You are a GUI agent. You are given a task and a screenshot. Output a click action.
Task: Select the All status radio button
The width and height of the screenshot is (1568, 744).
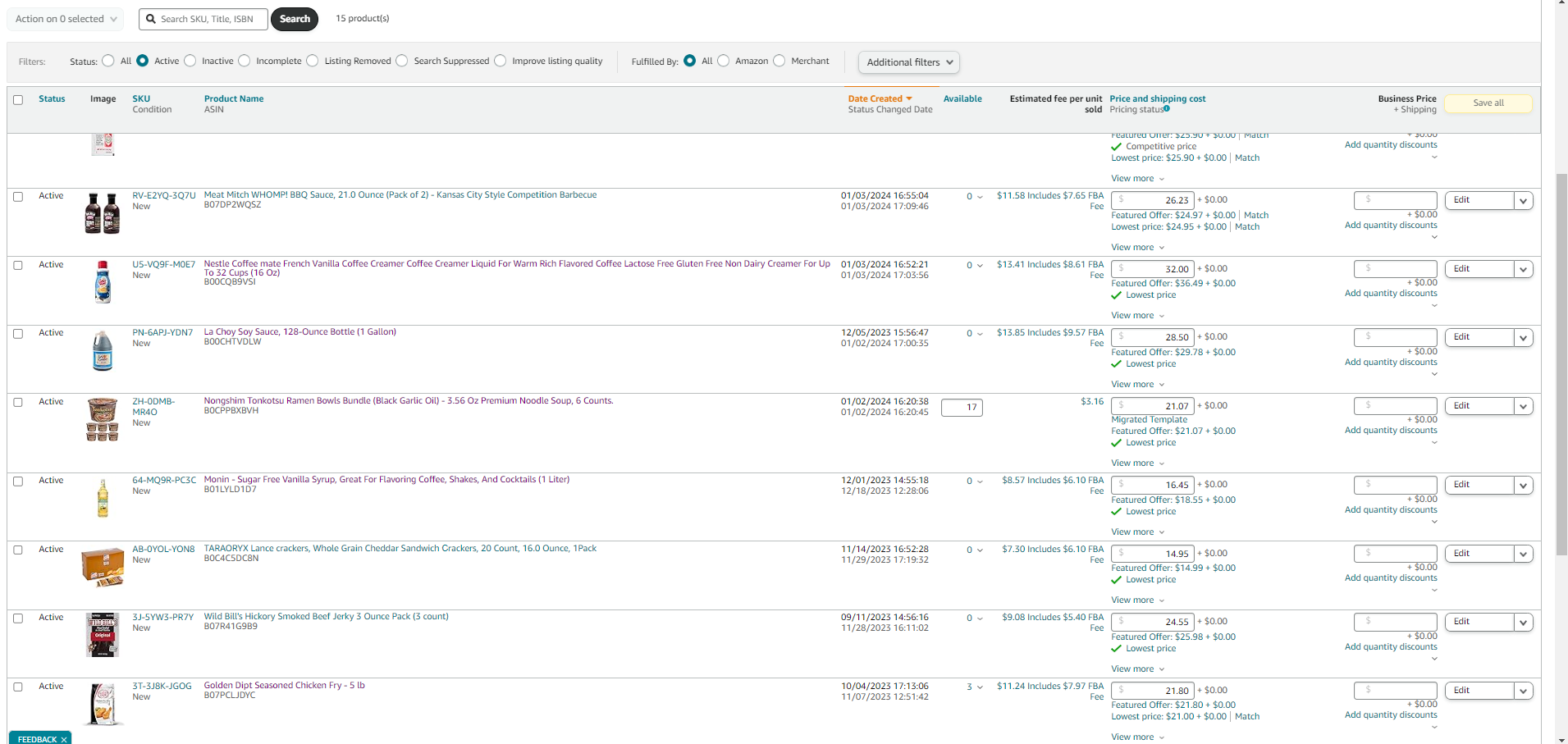(x=108, y=61)
